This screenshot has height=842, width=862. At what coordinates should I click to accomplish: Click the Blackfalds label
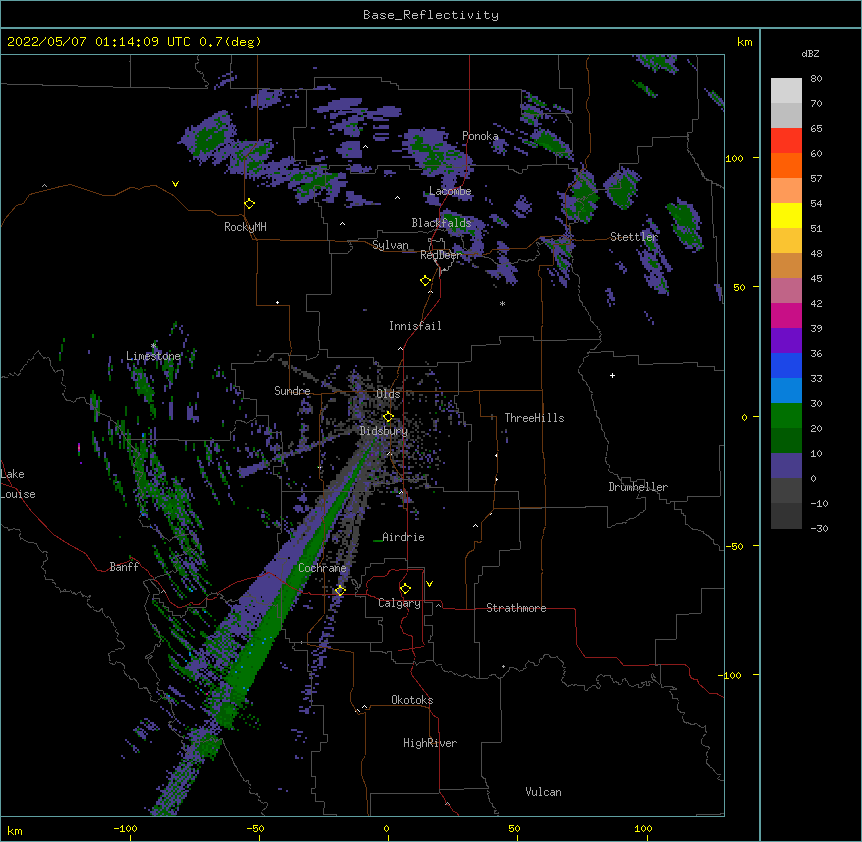[441, 223]
